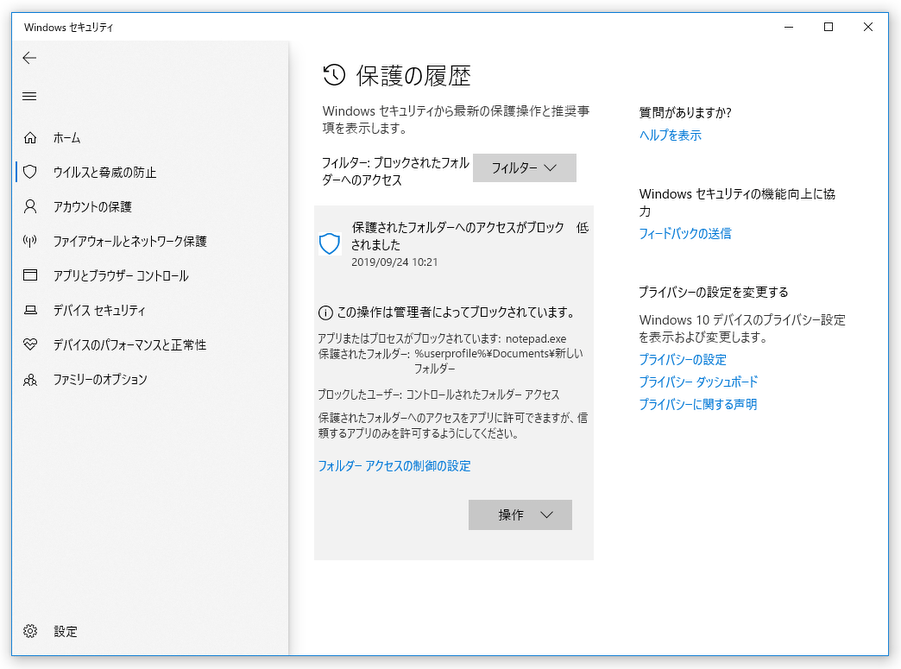Click 保護の履歴 page heading
This screenshot has height=669, width=901.
tap(413, 75)
